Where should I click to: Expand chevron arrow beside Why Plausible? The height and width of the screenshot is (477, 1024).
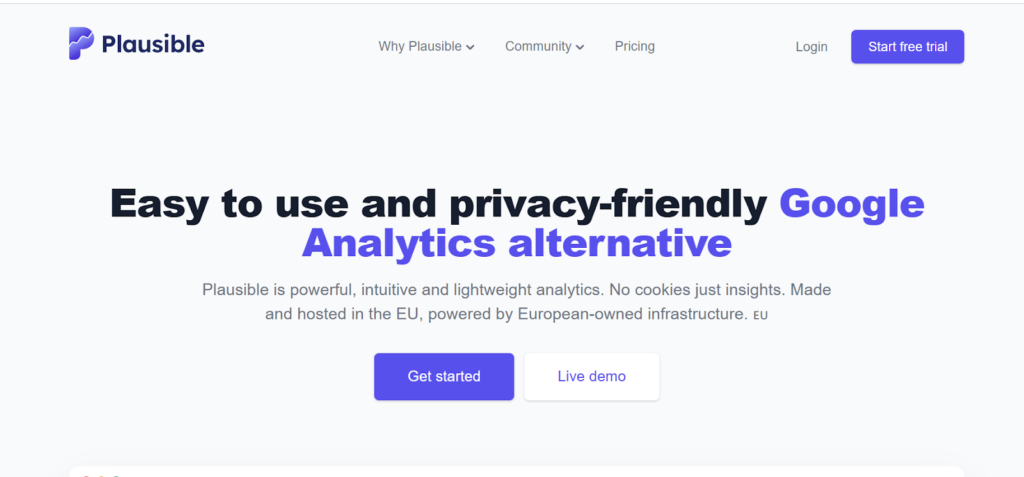click(470, 47)
